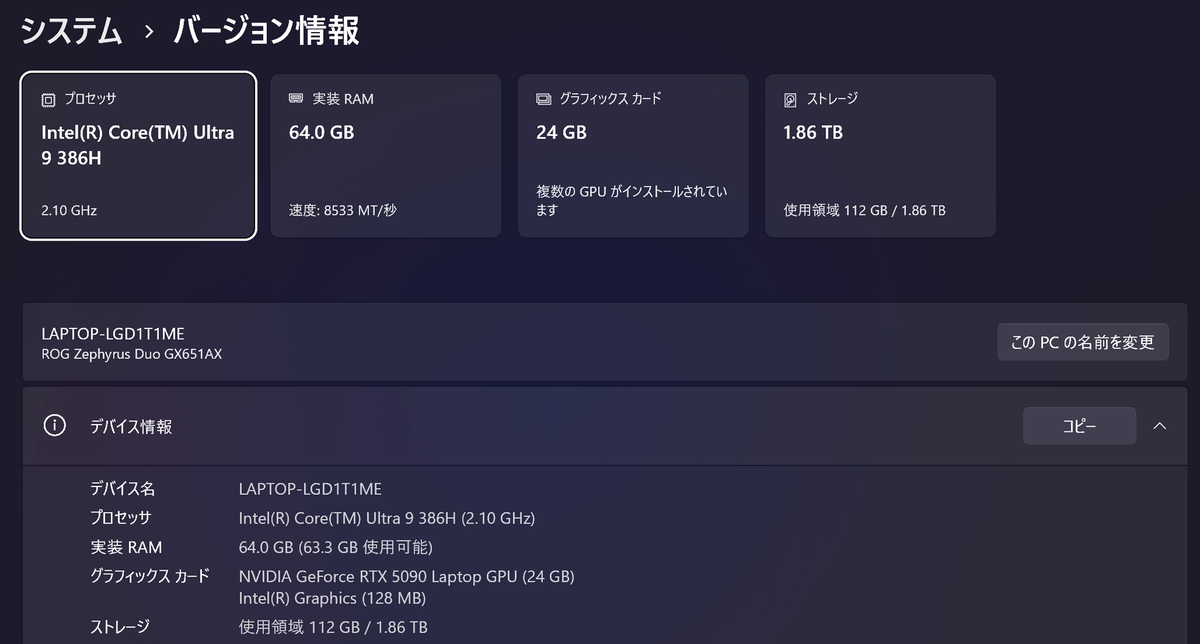Viewport: 1200px width, 644px height.
Task: Click グラフィックス カード row label in device info
Action: pos(150,576)
